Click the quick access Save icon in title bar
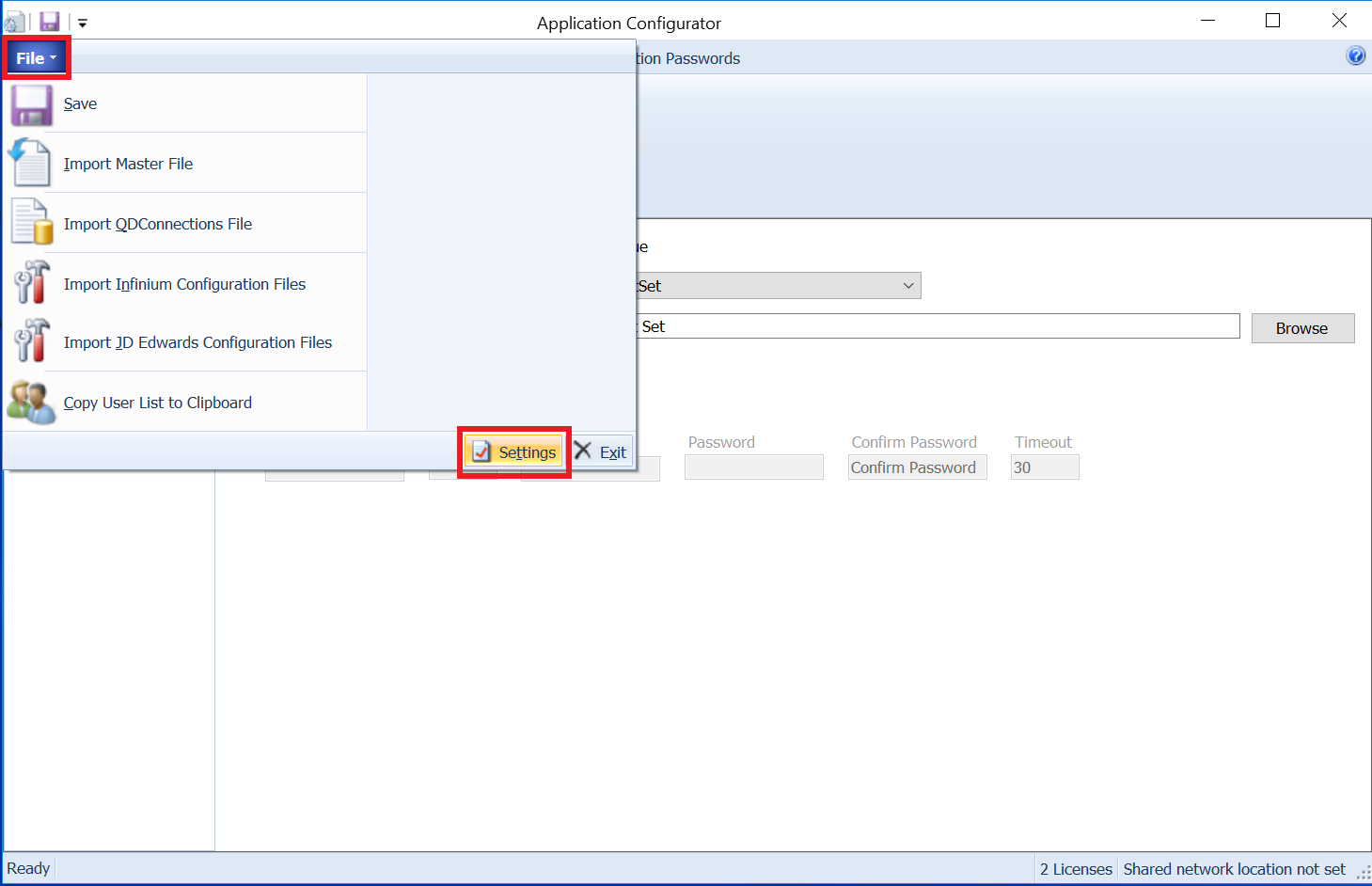1372x886 pixels. [50, 22]
